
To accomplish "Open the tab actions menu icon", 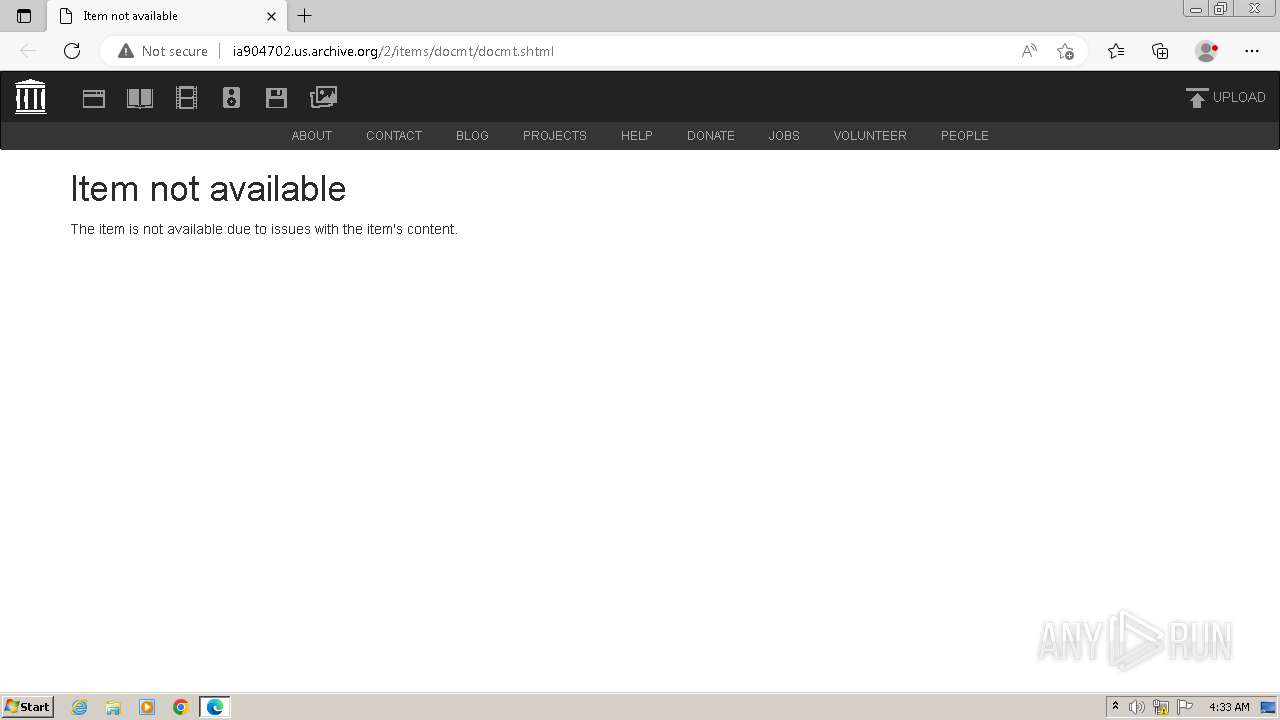I will pyautogui.click(x=24, y=16).
